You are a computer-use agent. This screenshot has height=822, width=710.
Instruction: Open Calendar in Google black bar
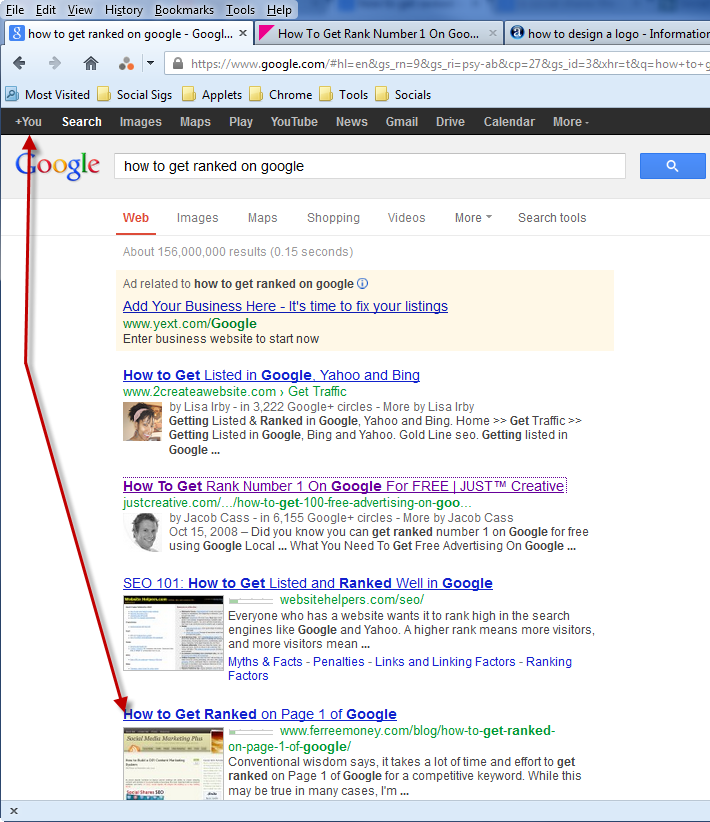pyautogui.click(x=509, y=122)
